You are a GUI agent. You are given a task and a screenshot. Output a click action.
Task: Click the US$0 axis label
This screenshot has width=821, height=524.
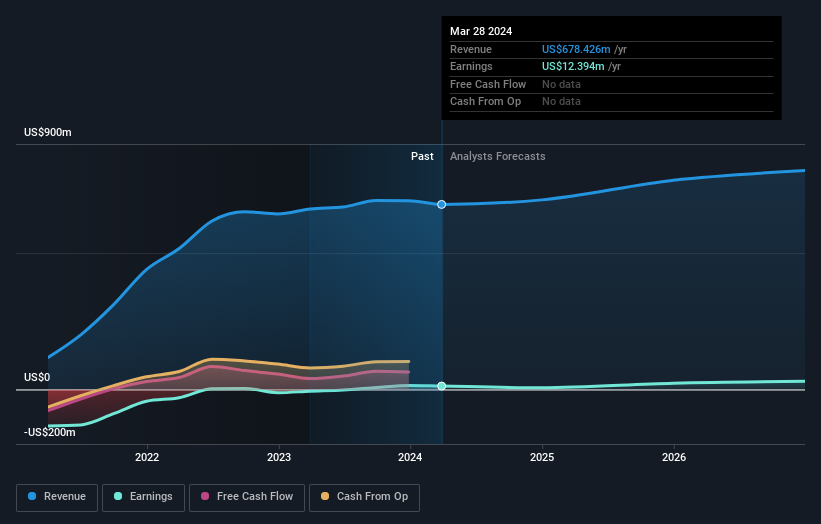[x=37, y=377]
